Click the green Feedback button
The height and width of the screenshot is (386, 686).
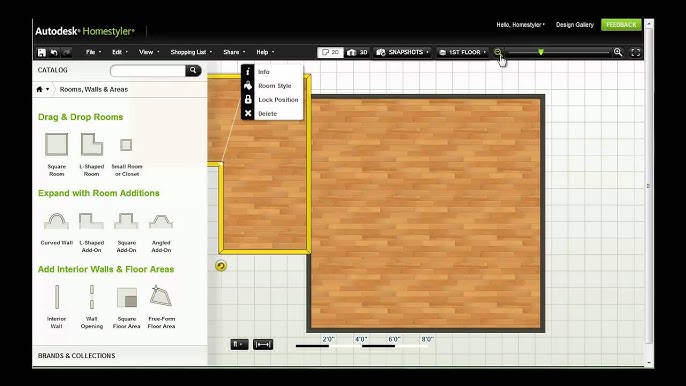[621, 25]
